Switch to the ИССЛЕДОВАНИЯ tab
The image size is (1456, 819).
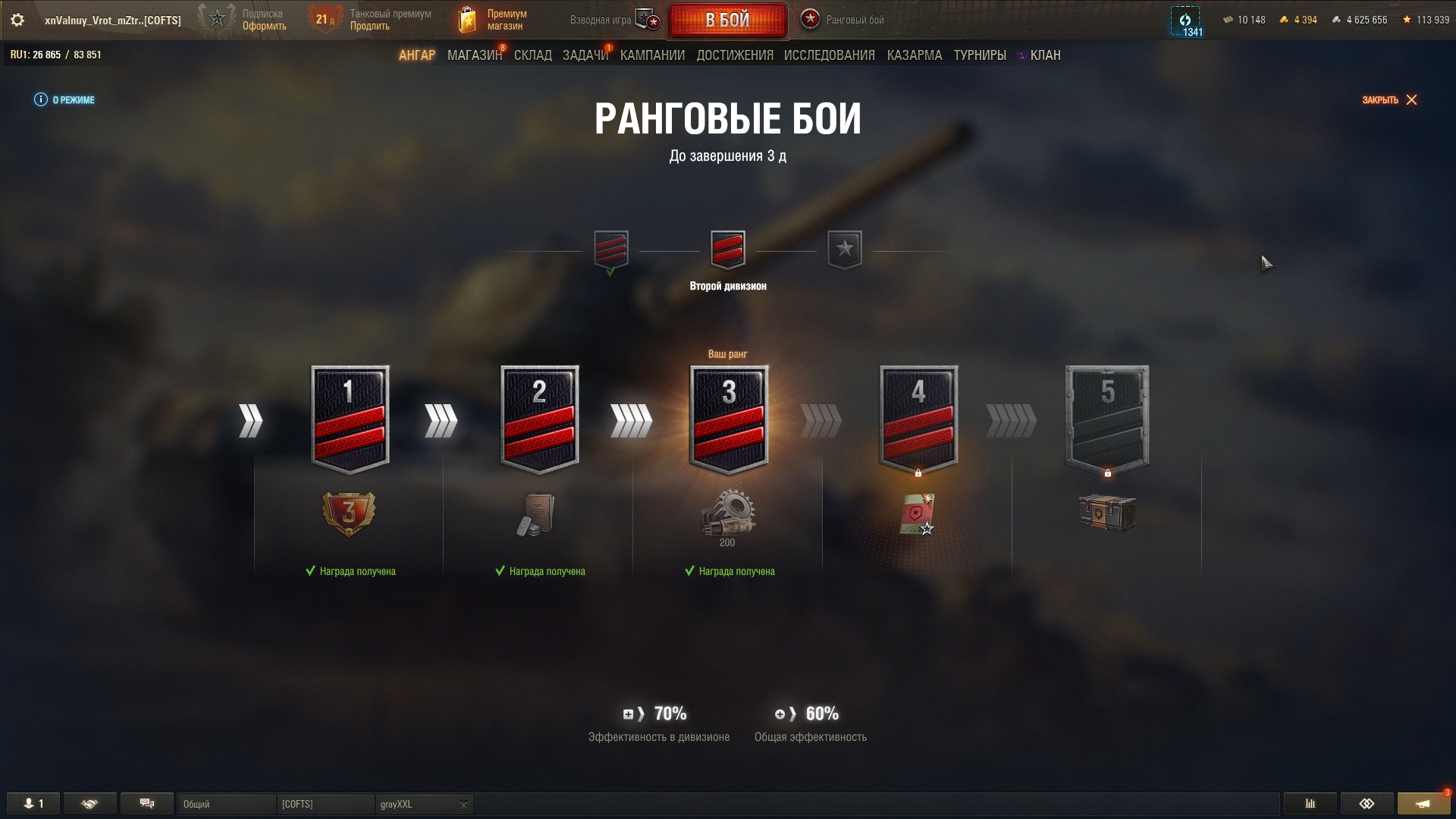click(829, 55)
